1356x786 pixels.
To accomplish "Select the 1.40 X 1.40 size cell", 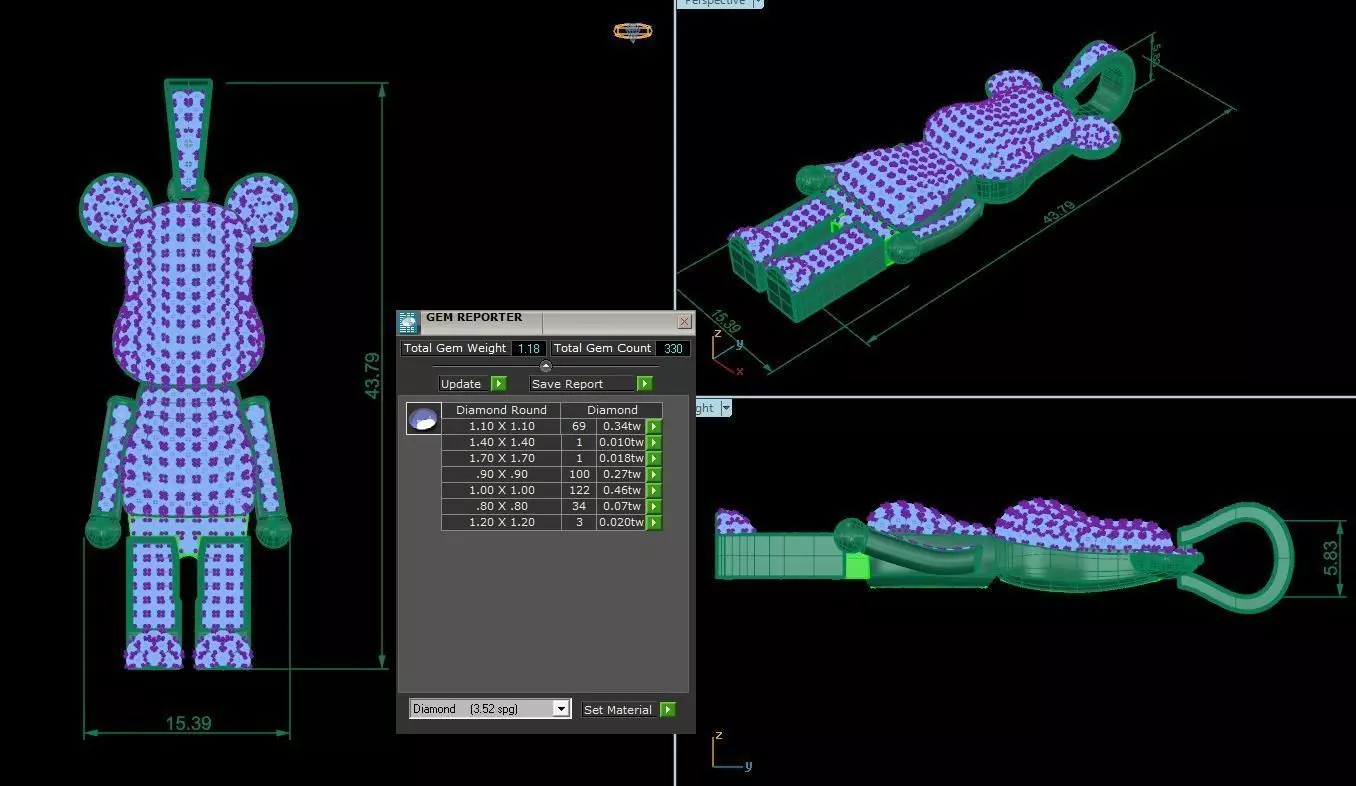I will [501, 442].
